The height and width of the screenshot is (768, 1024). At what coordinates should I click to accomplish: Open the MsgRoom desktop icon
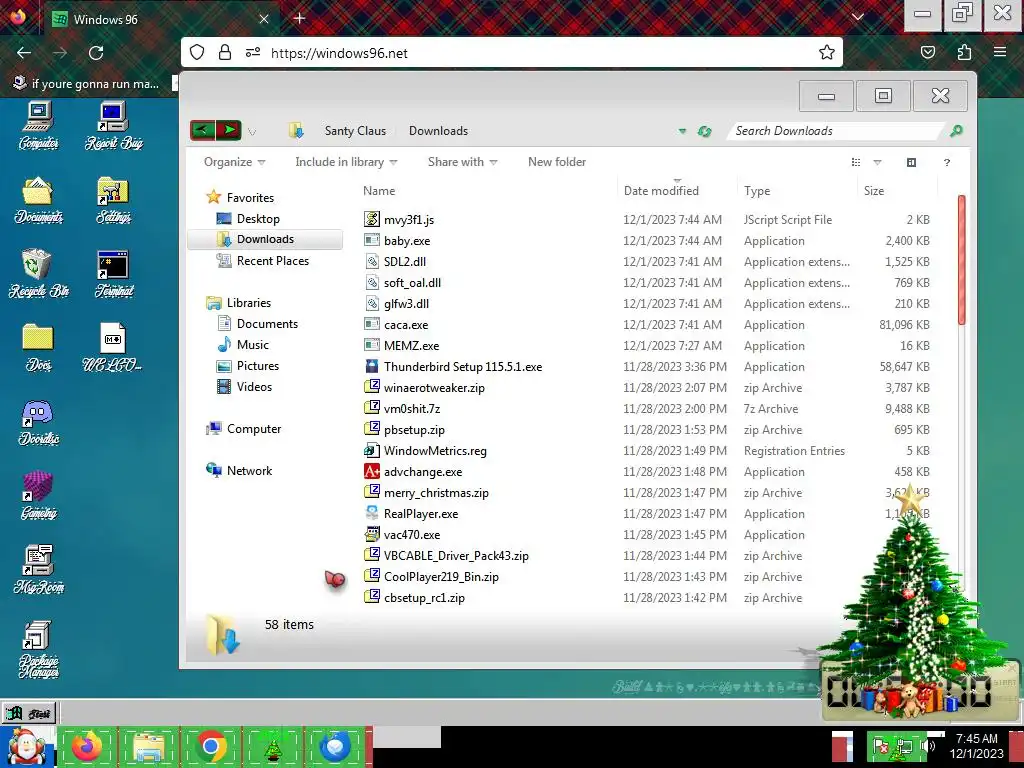tap(38, 569)
